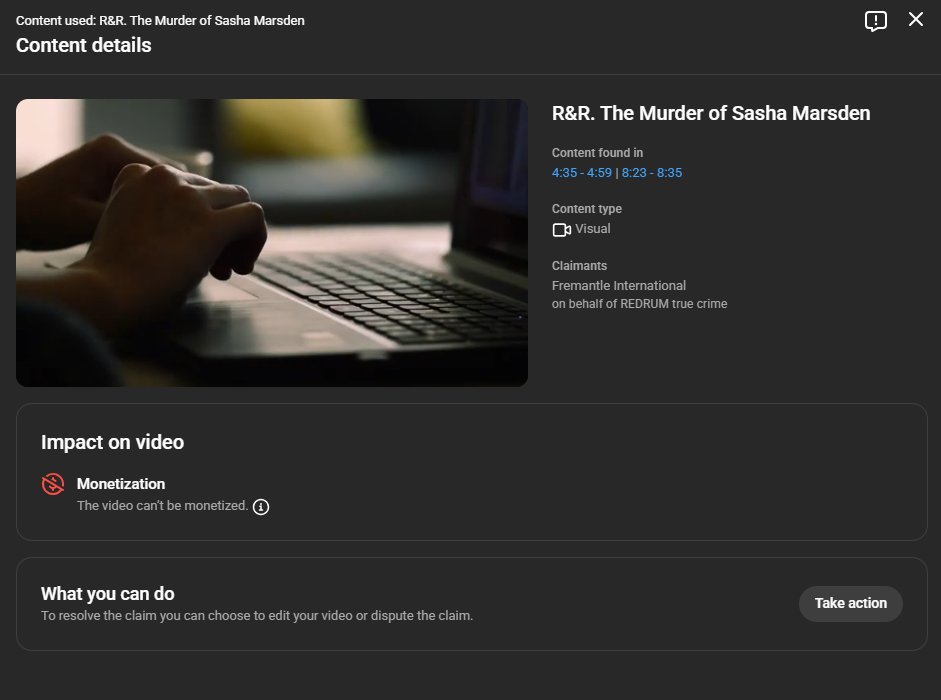The width and height of the screenshot is (941, 700).
Task: Click the send feedback icon
Action: click(x=876, y=20)
